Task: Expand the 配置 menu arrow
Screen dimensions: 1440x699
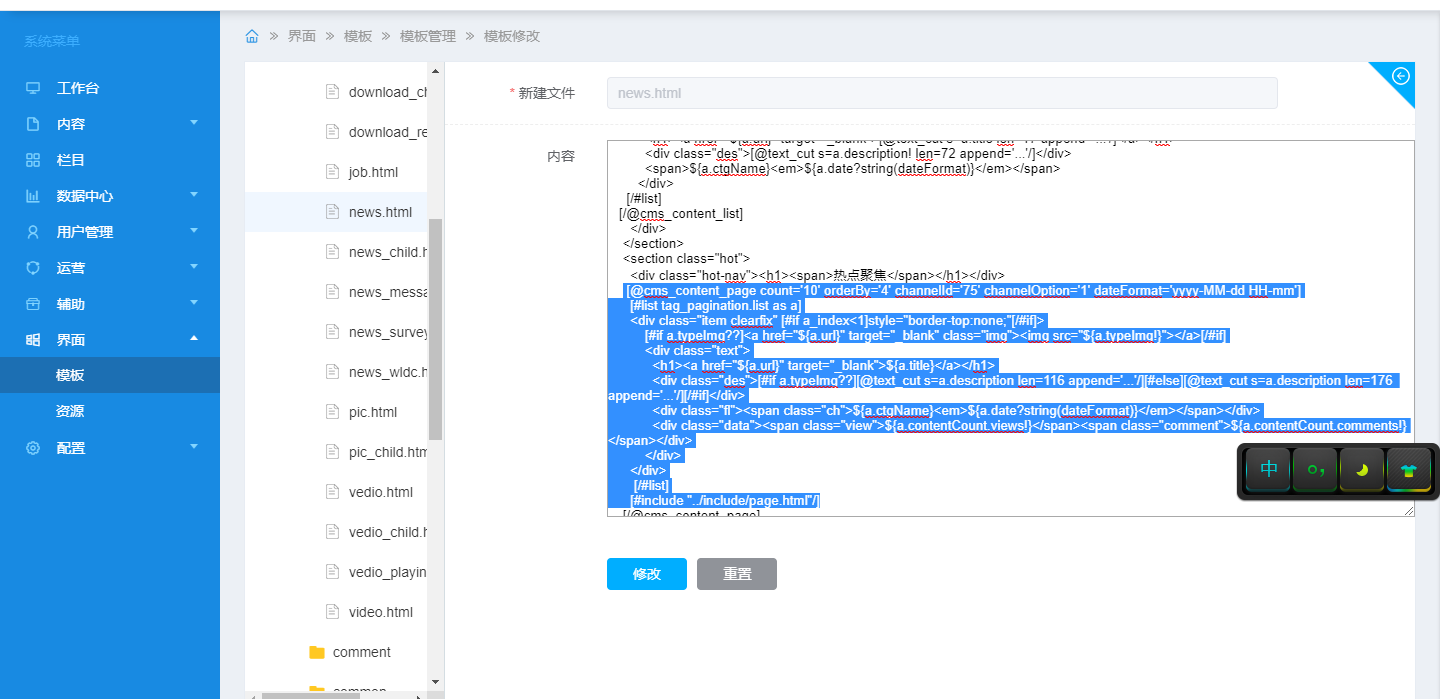Action: coord(194,446)
